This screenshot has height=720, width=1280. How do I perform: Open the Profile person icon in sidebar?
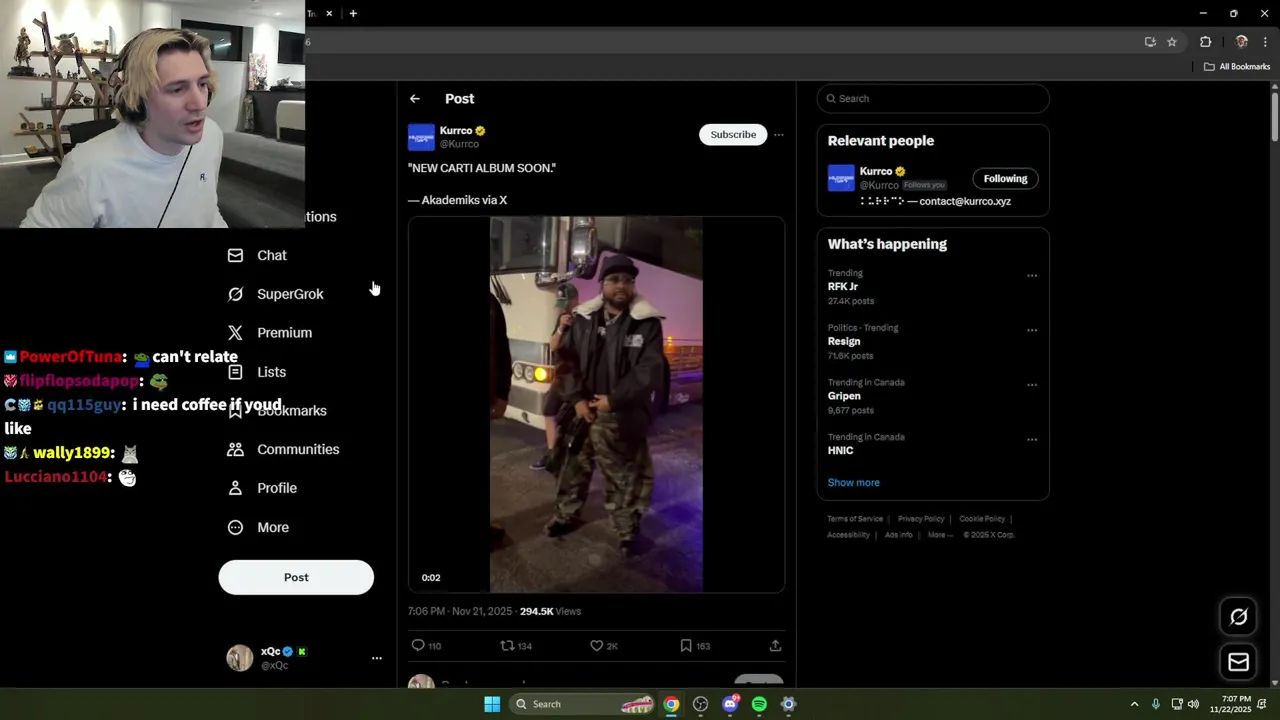tap(235, 488)
